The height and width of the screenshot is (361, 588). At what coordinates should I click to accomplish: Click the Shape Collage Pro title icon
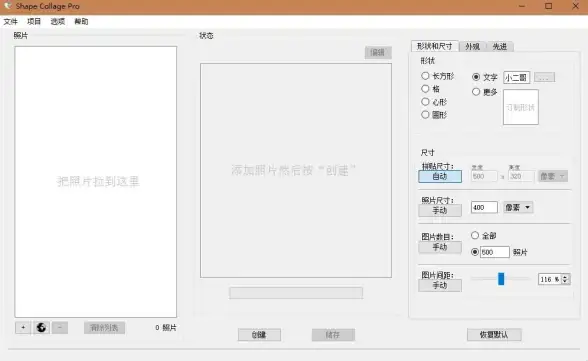8,6
